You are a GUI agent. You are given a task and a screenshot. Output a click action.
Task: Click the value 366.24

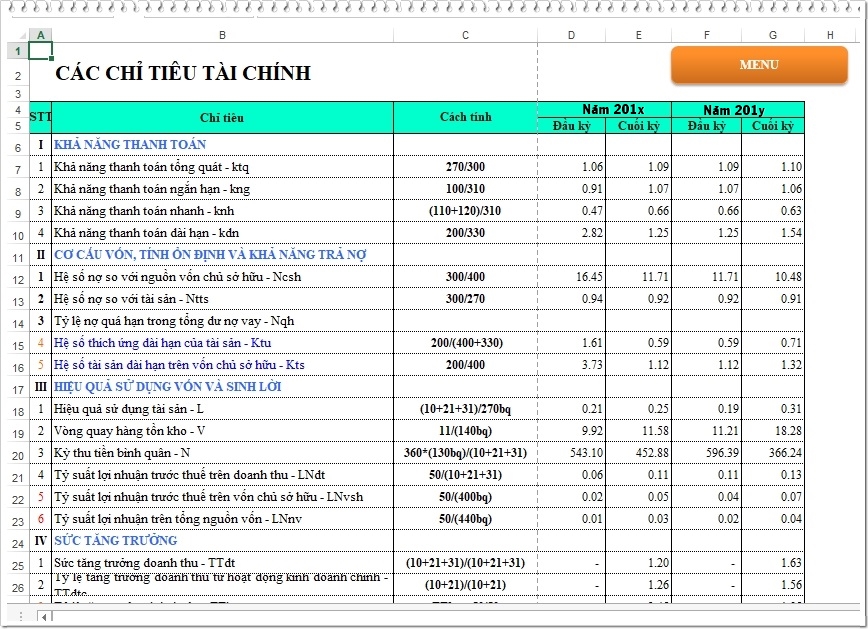[x=786, y=453]
